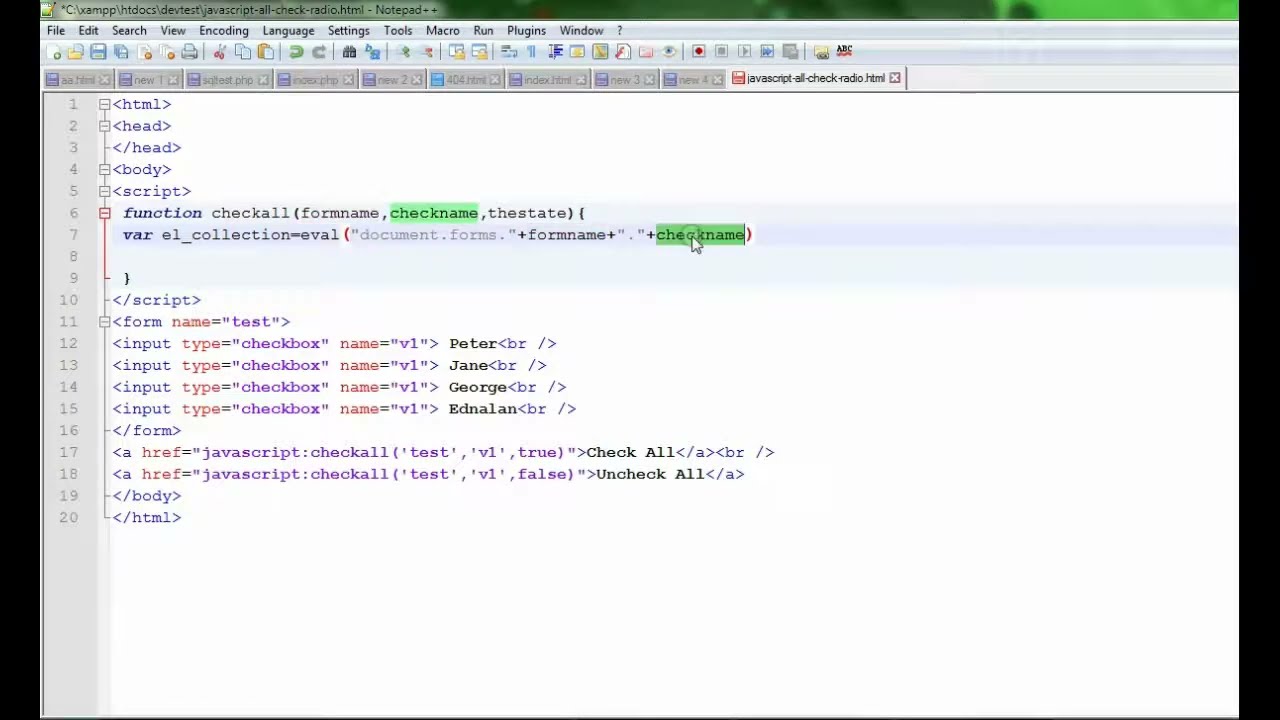The image size is (1280, 720).
Task: Collapse the head fold on line 2
Action: [104, 126]
